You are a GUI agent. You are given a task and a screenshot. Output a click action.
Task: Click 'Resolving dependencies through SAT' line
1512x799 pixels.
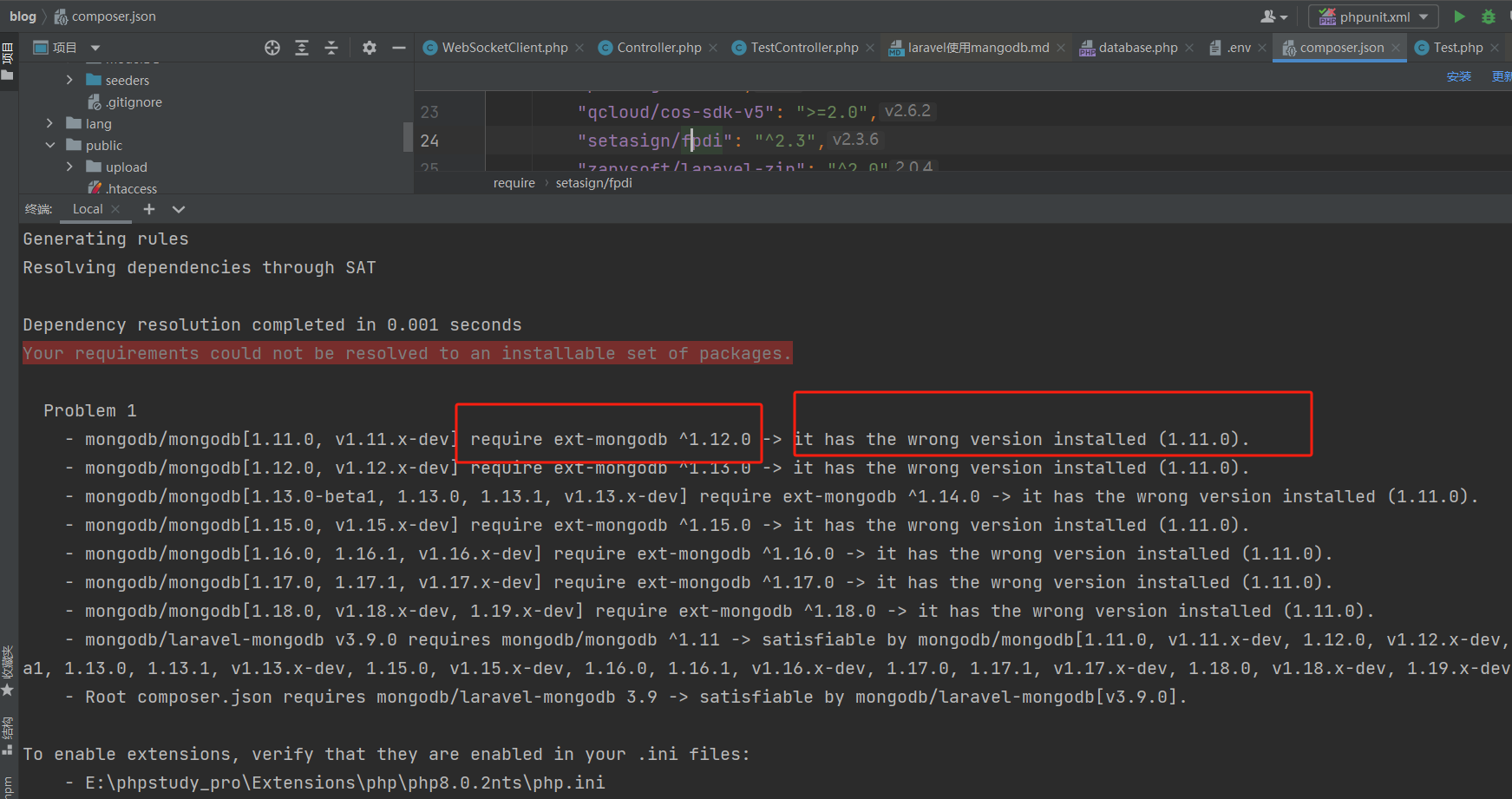click(200, 267)
